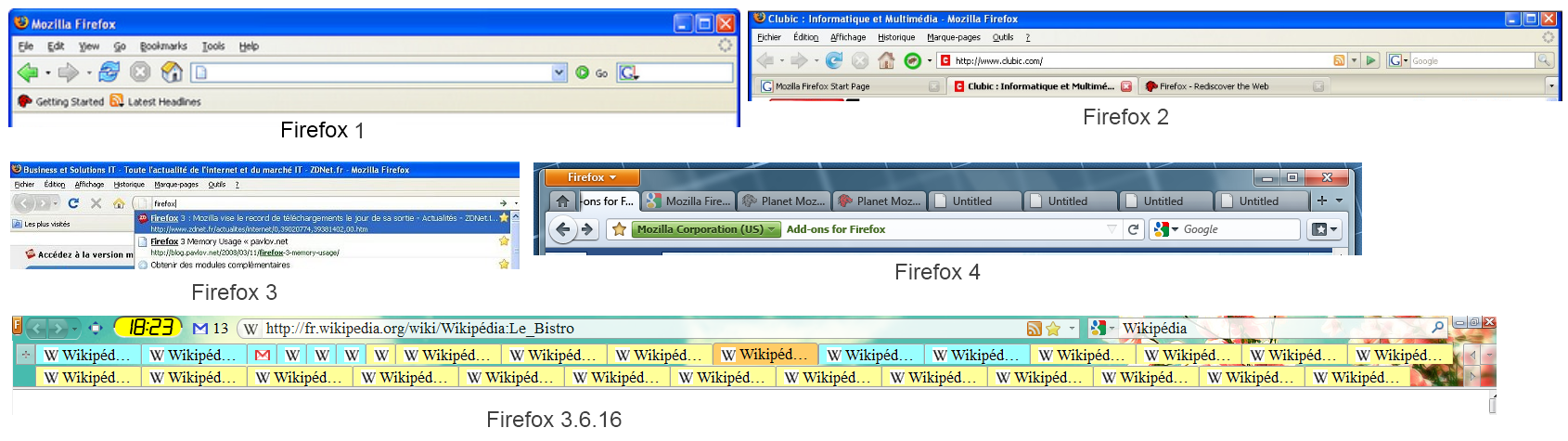Open the Bookmarks menu in Firefox 1

(x=163, y=46)
